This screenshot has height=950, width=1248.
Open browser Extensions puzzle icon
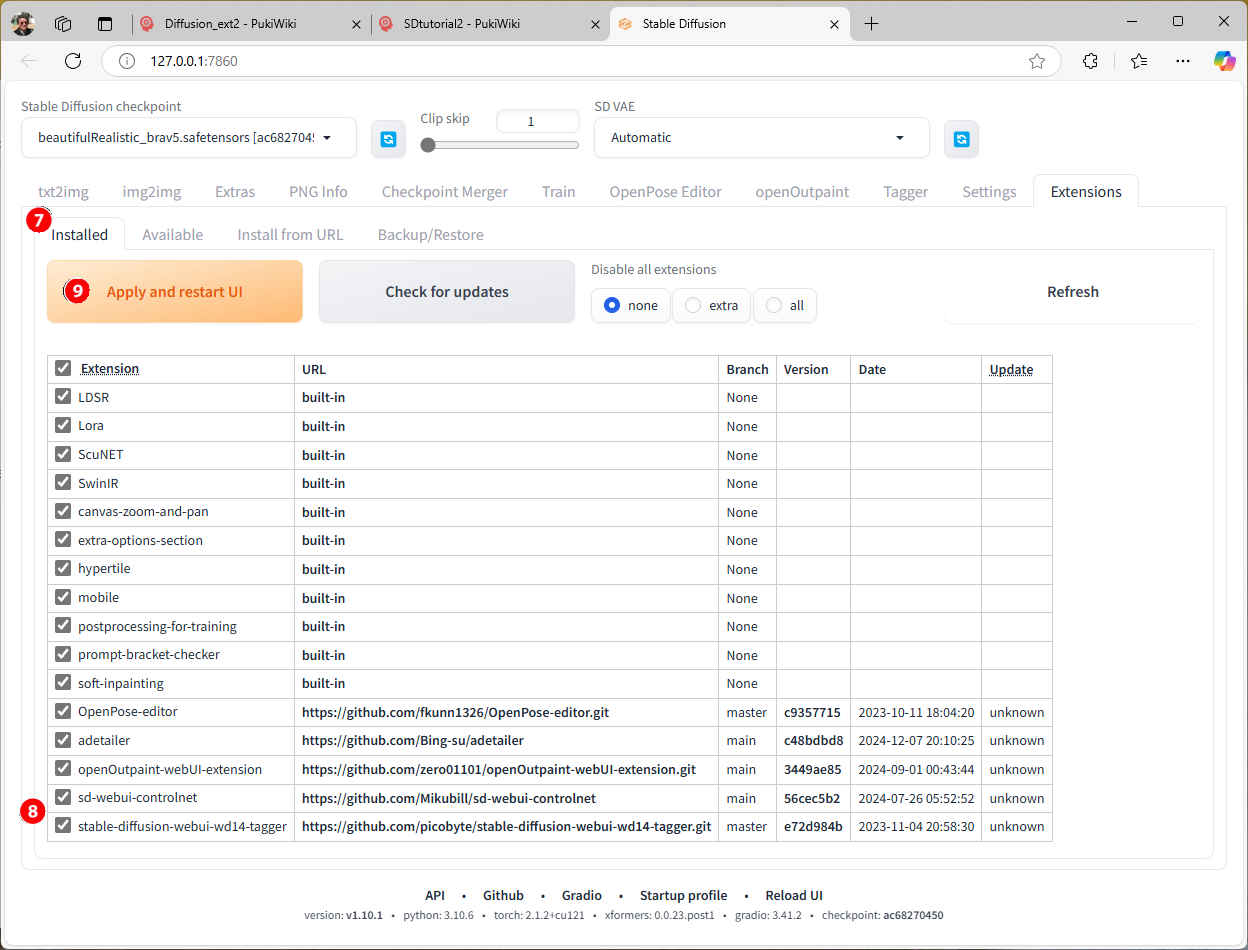tap(1091, 61)
